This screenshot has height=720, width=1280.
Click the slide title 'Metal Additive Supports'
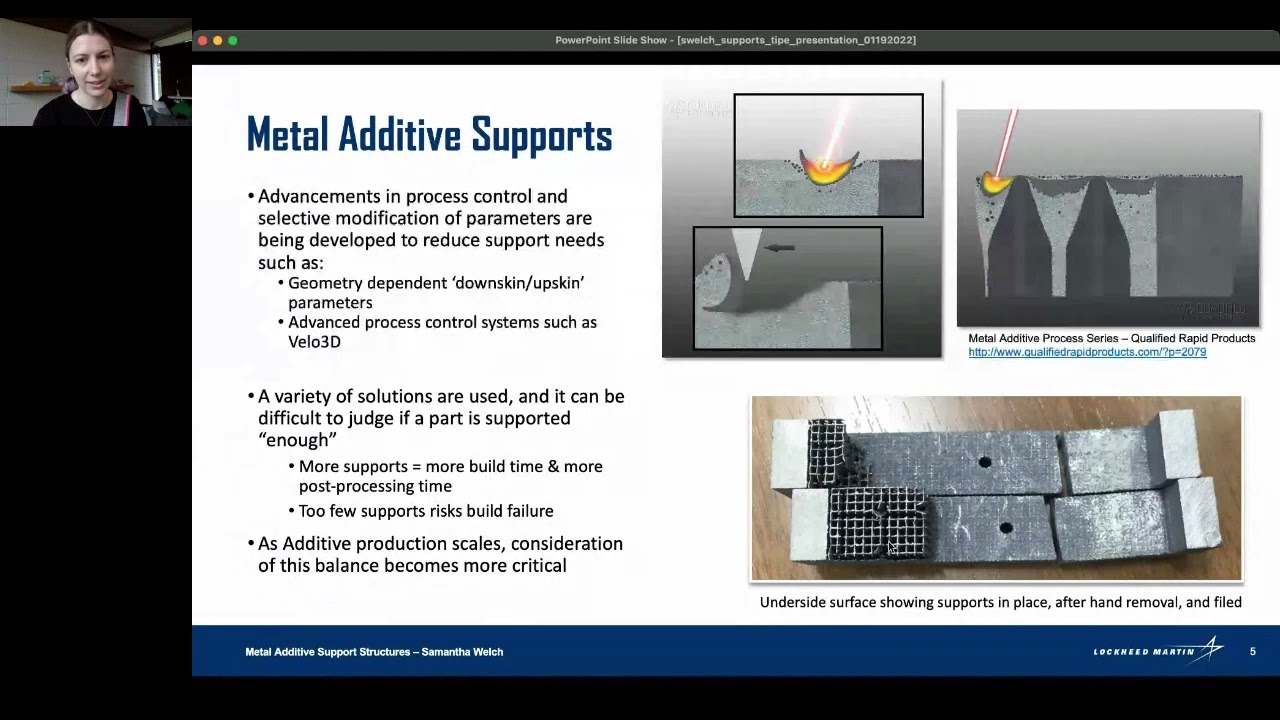429,135
